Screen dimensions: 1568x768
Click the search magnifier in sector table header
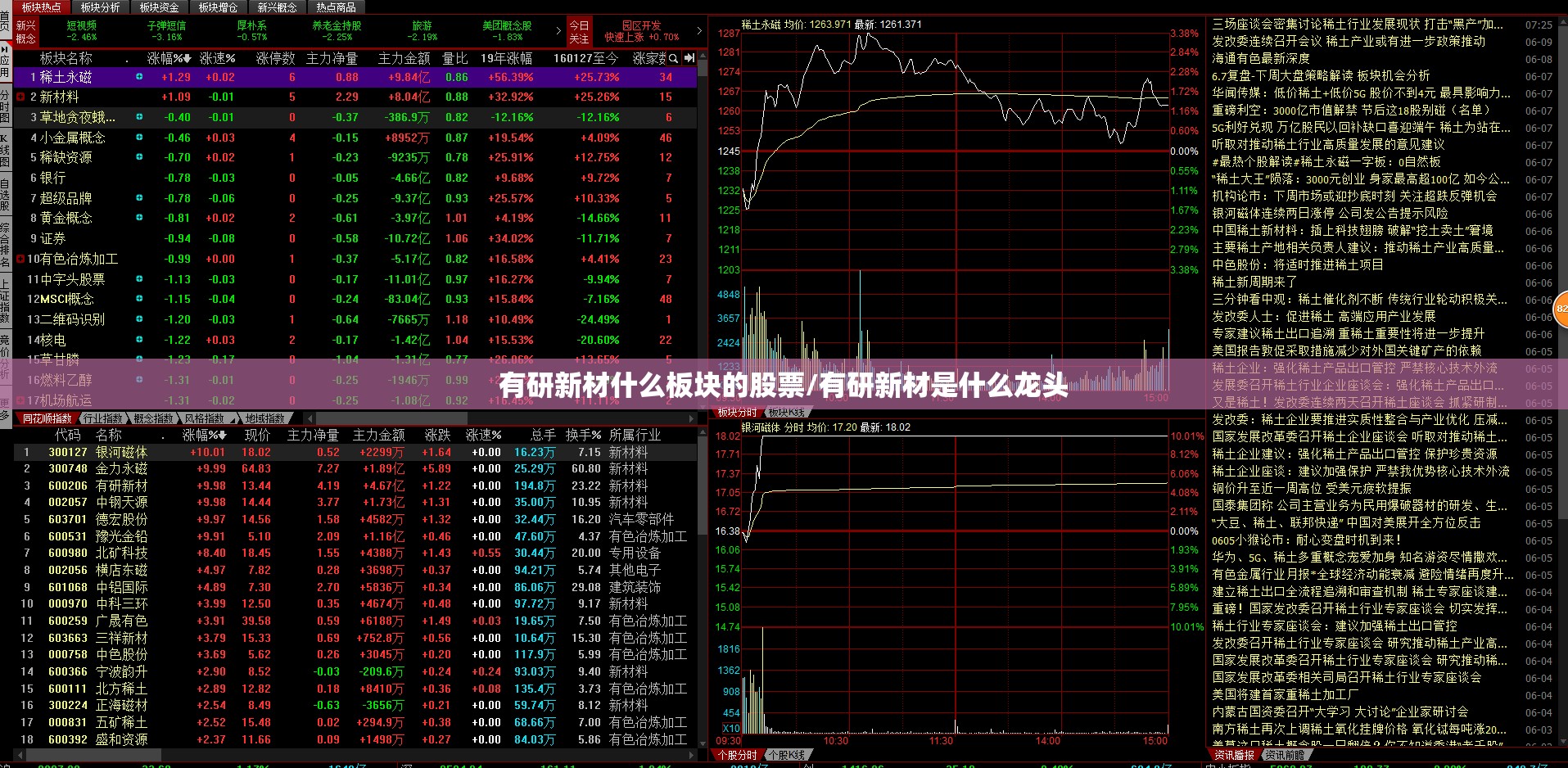click(x=673, y=58)
